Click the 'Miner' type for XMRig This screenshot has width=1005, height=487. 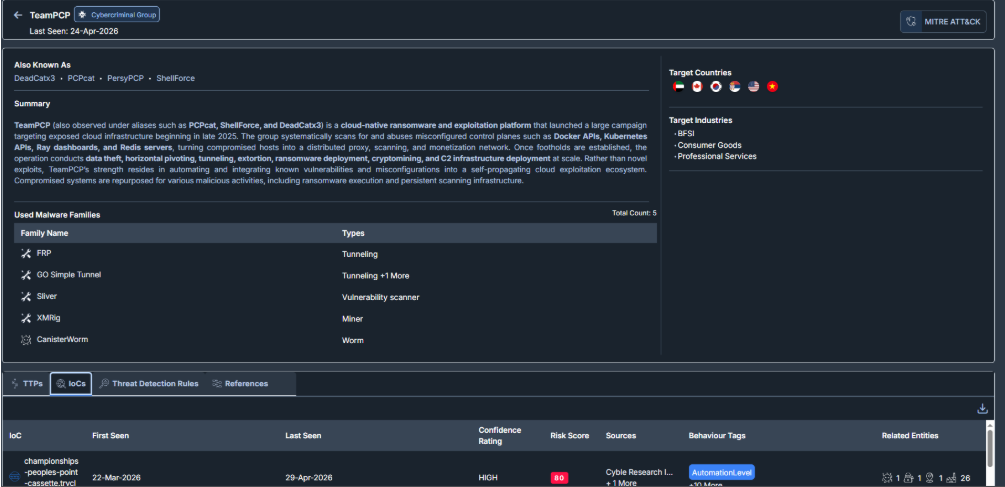353,318
